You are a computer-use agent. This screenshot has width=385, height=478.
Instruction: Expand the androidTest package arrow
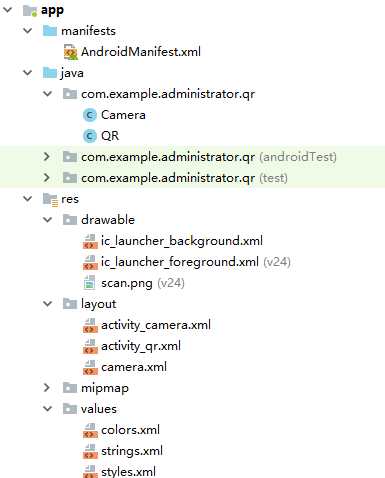pyautogui.click(x=47, y=156)
